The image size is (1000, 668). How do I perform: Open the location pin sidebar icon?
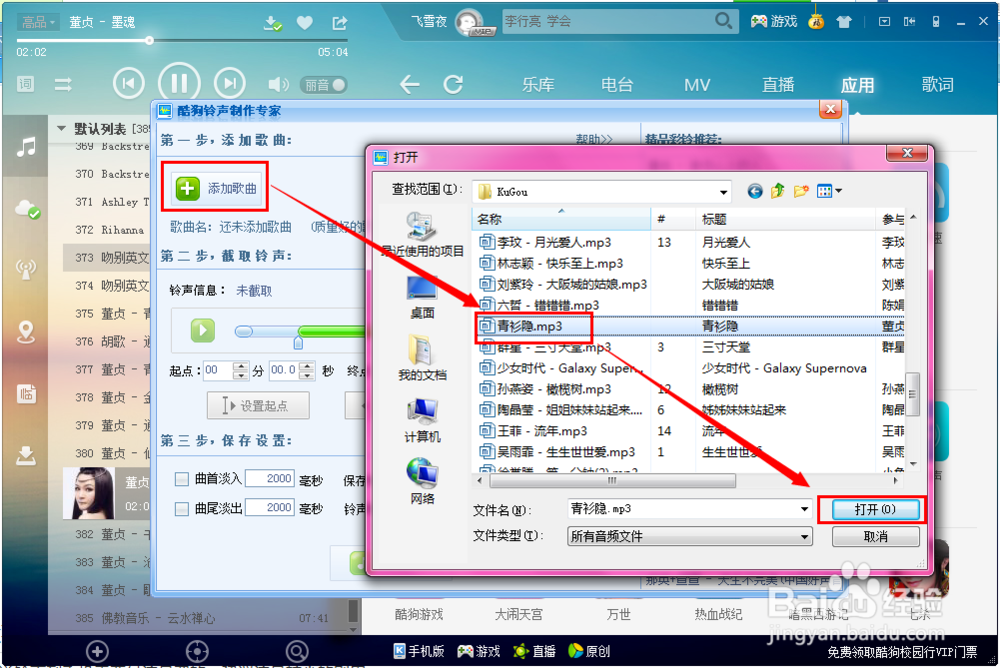[26, 332]
